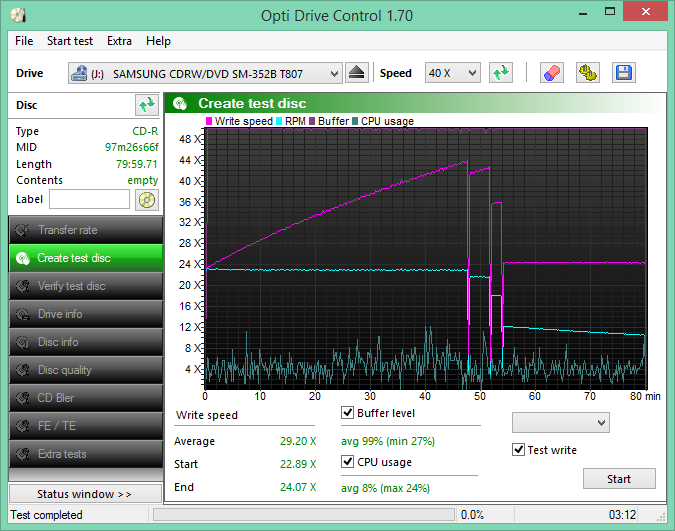Image resolution: width=675 pixels, height=531 pixels.
Task: Click the CPU stat avg 8% (max 24%)
Action: [x=385, y=488]
